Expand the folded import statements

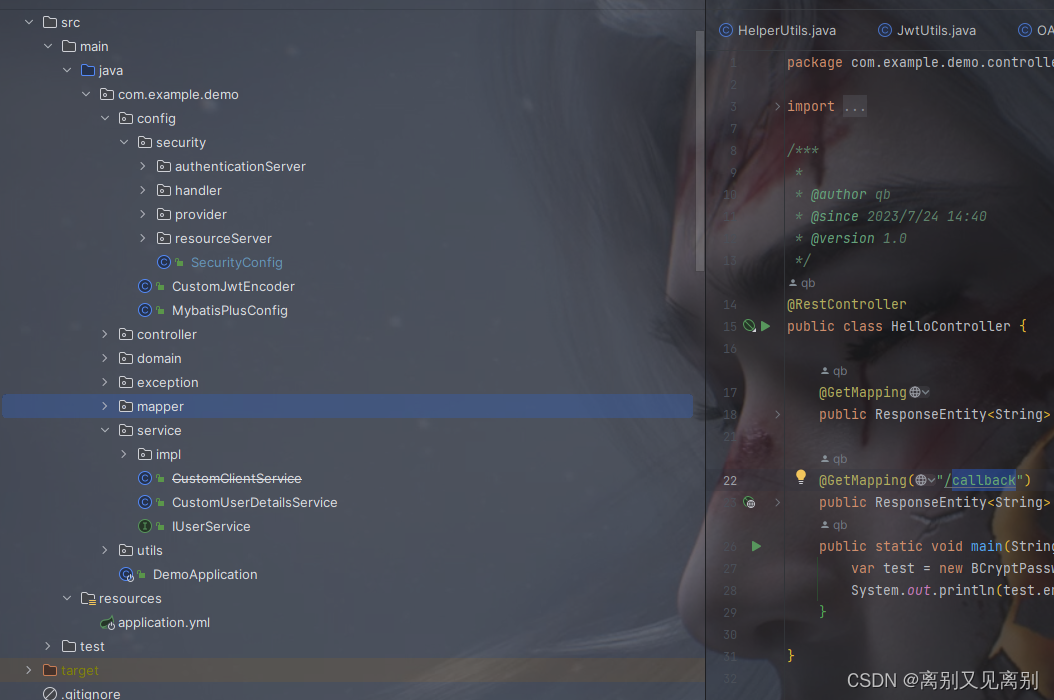tap(778, 106)
